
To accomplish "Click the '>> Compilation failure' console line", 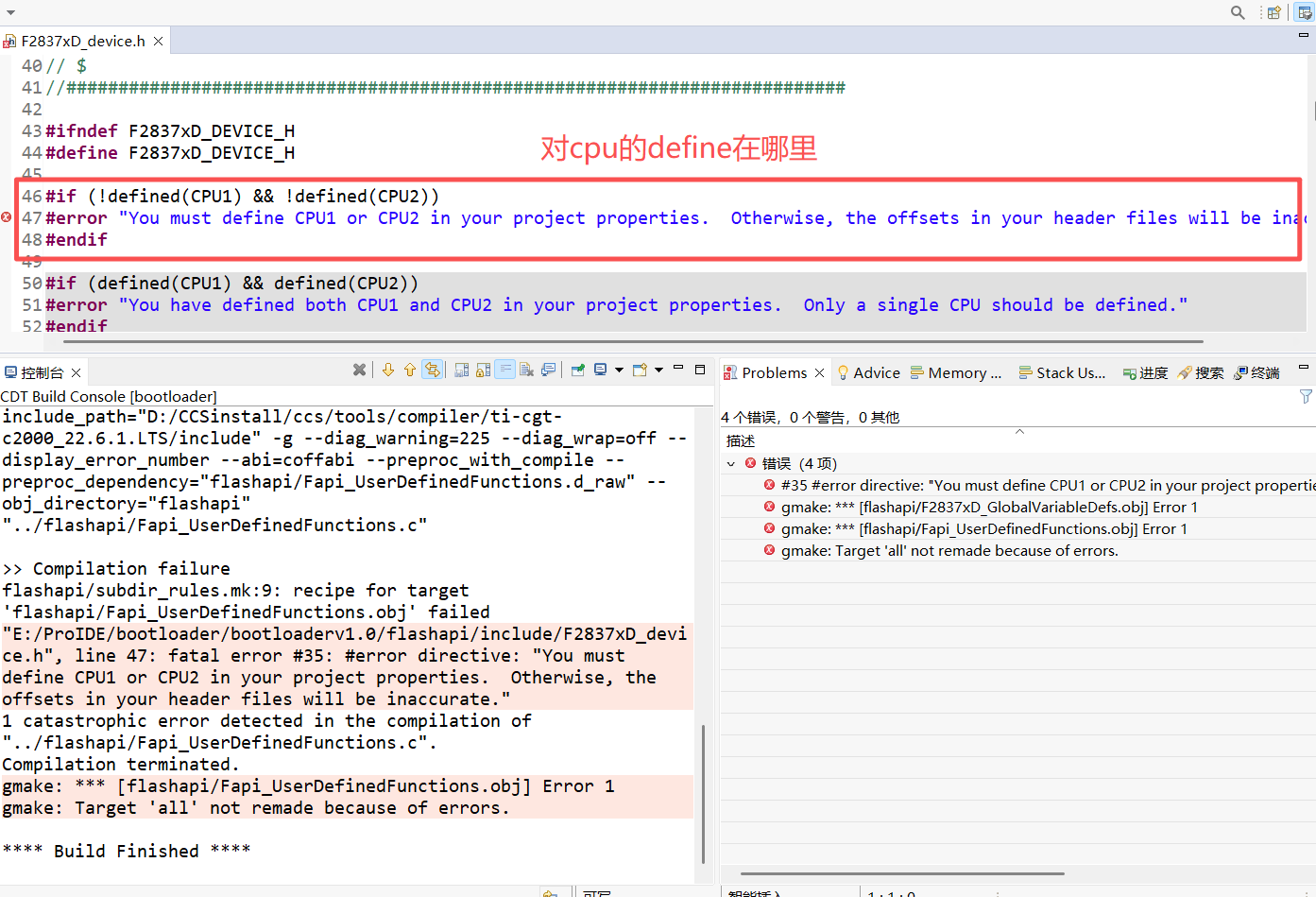I will pyautogui.click(x=116, y=569).
